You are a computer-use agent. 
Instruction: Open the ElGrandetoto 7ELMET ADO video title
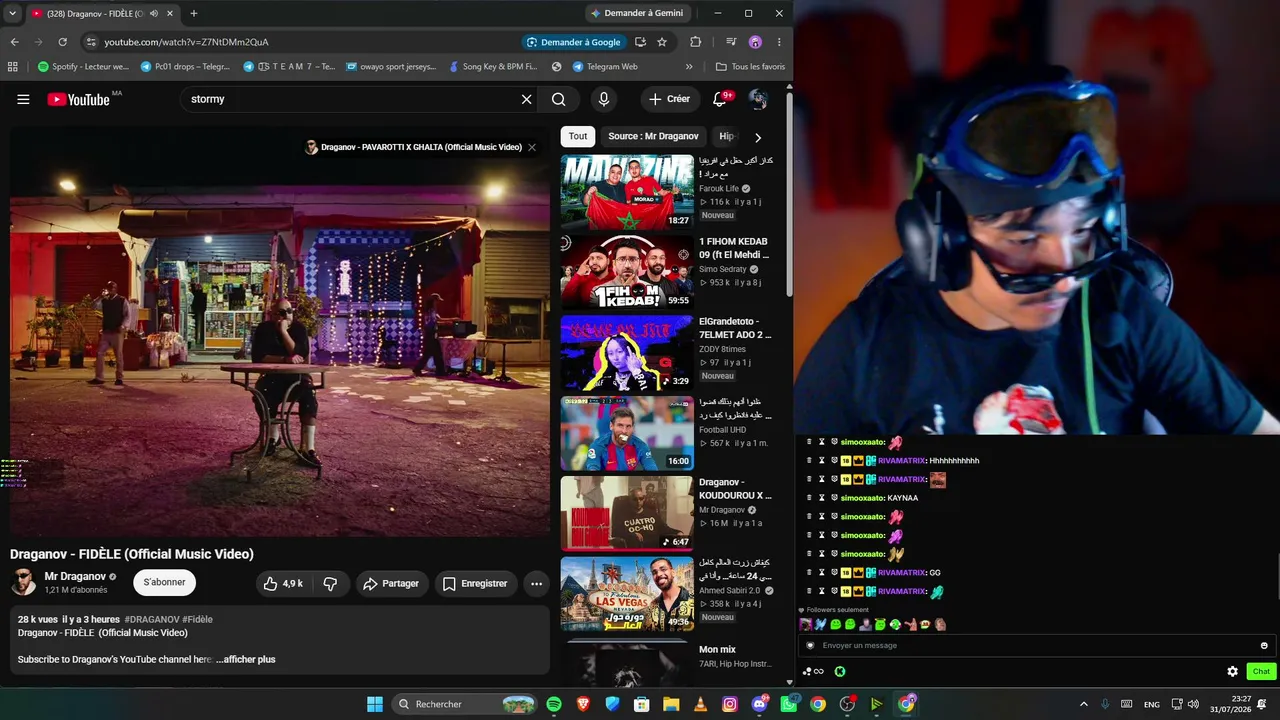(x=735, y=328)
